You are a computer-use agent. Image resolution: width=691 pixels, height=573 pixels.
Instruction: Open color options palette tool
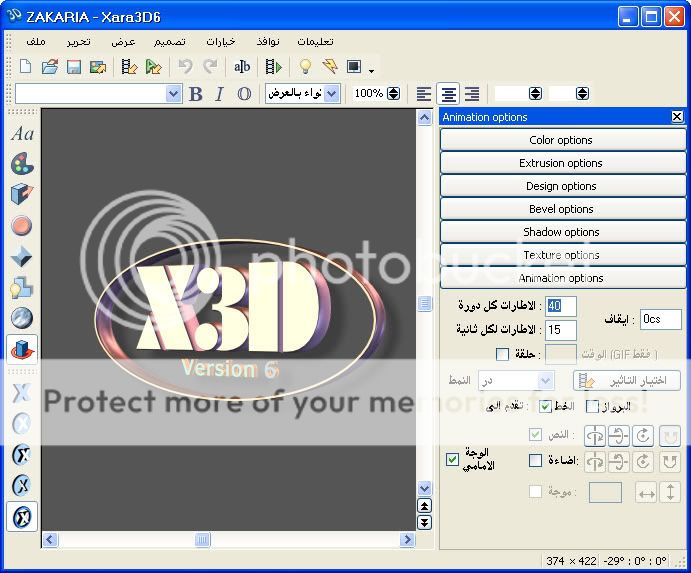click(22, 164)
